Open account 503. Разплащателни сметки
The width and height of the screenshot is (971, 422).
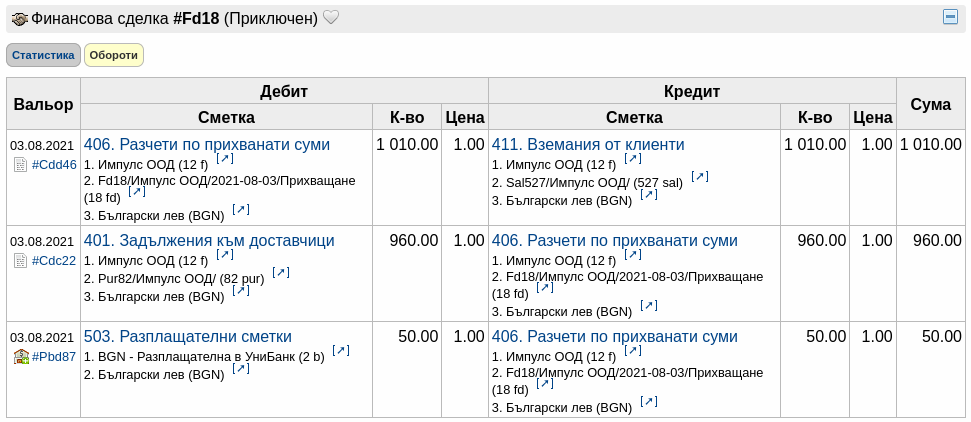[188, 336]
